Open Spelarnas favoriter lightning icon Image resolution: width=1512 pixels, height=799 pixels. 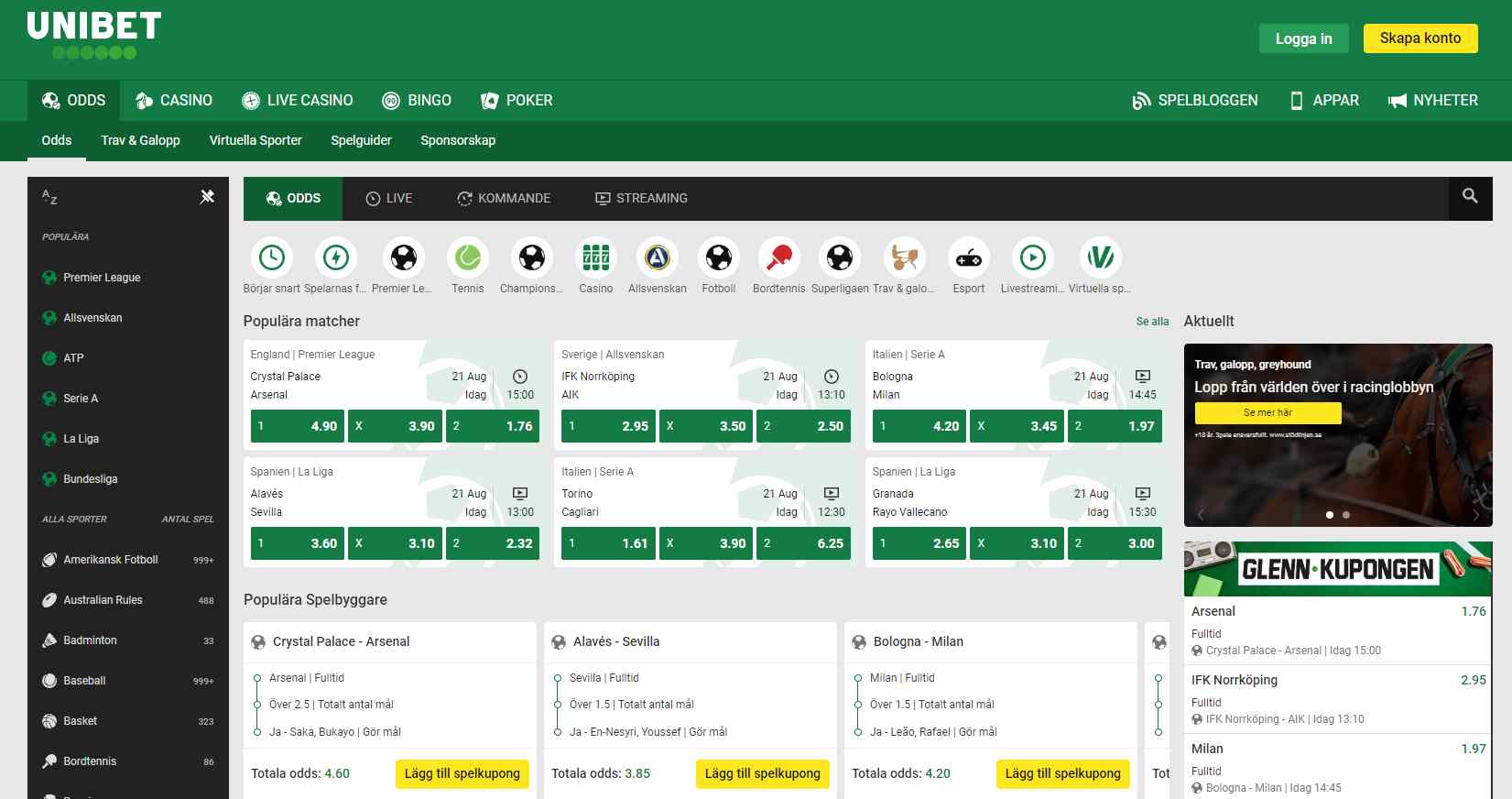(x=335, y=257)
